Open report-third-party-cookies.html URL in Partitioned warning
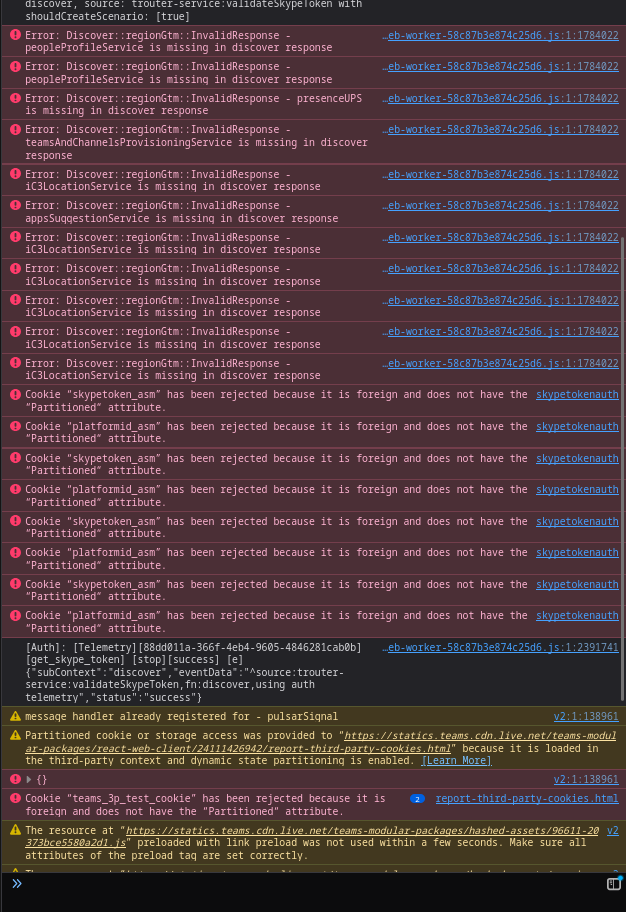The width and height of the screenshot is (626, 912). (321, 742)
